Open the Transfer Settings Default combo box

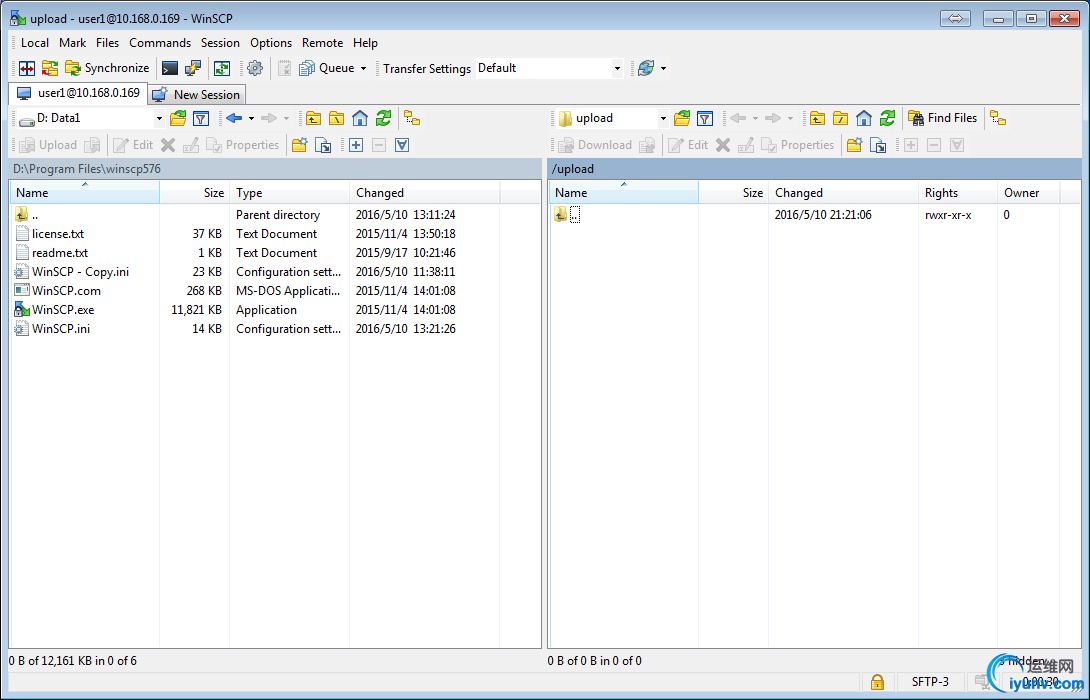[548, 68]
